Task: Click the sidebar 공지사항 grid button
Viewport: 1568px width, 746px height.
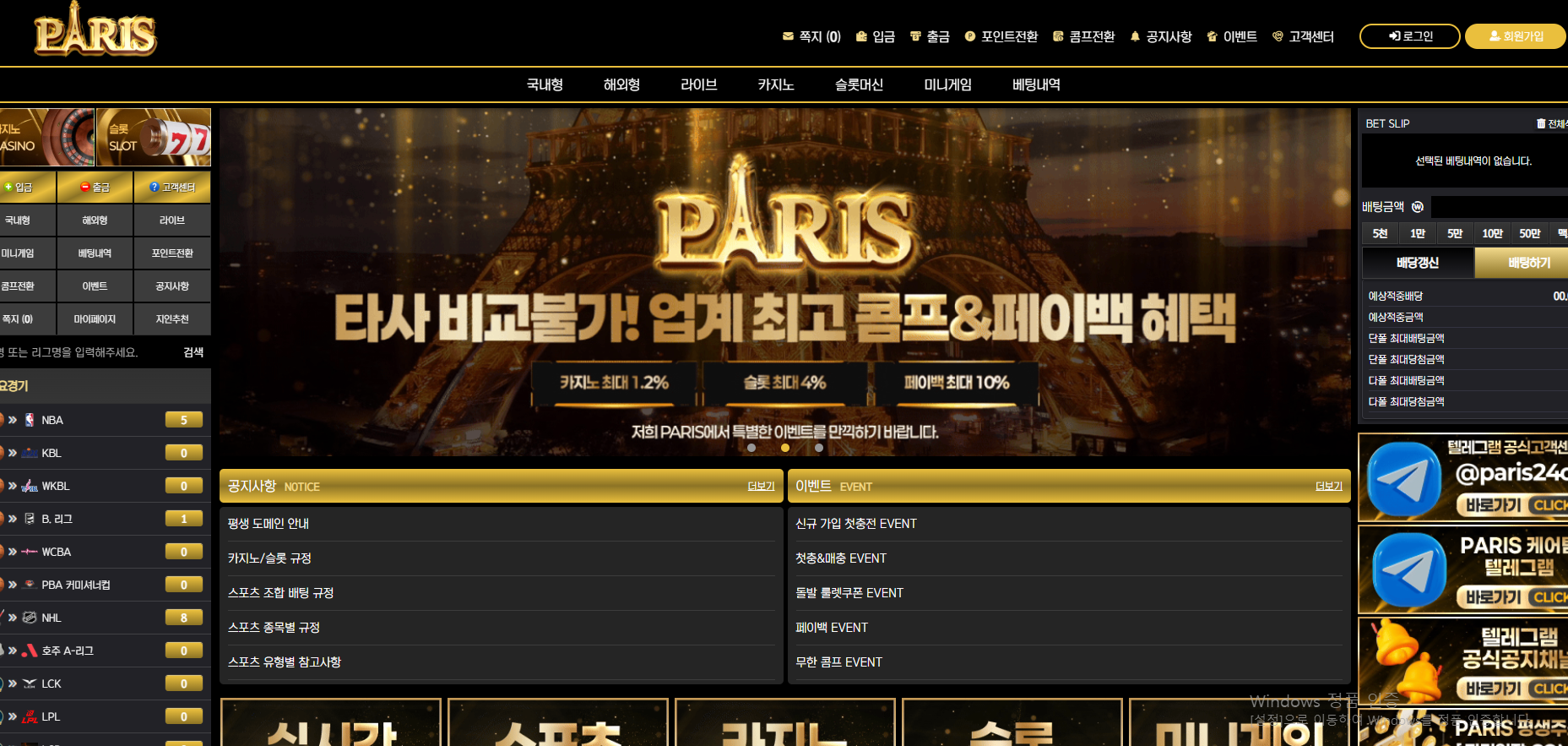Action: click(x=172, y=286)
